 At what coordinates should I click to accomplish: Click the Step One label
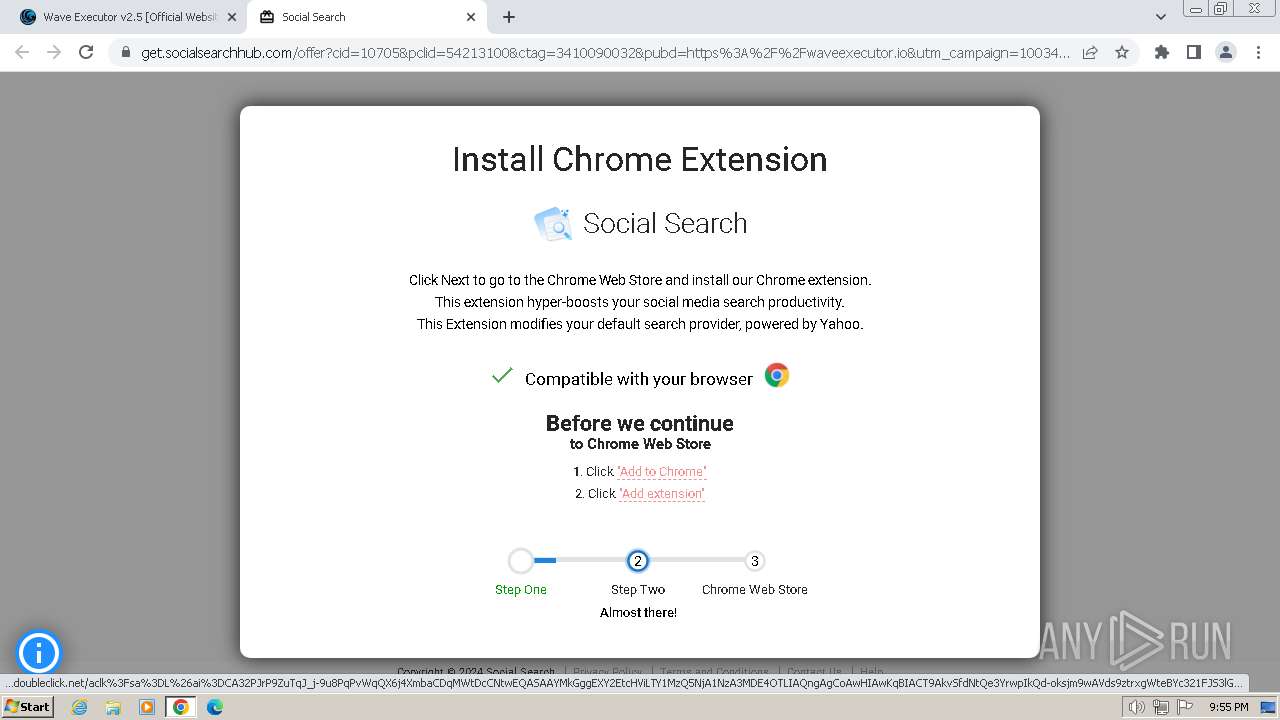click(x=521, y=590)
